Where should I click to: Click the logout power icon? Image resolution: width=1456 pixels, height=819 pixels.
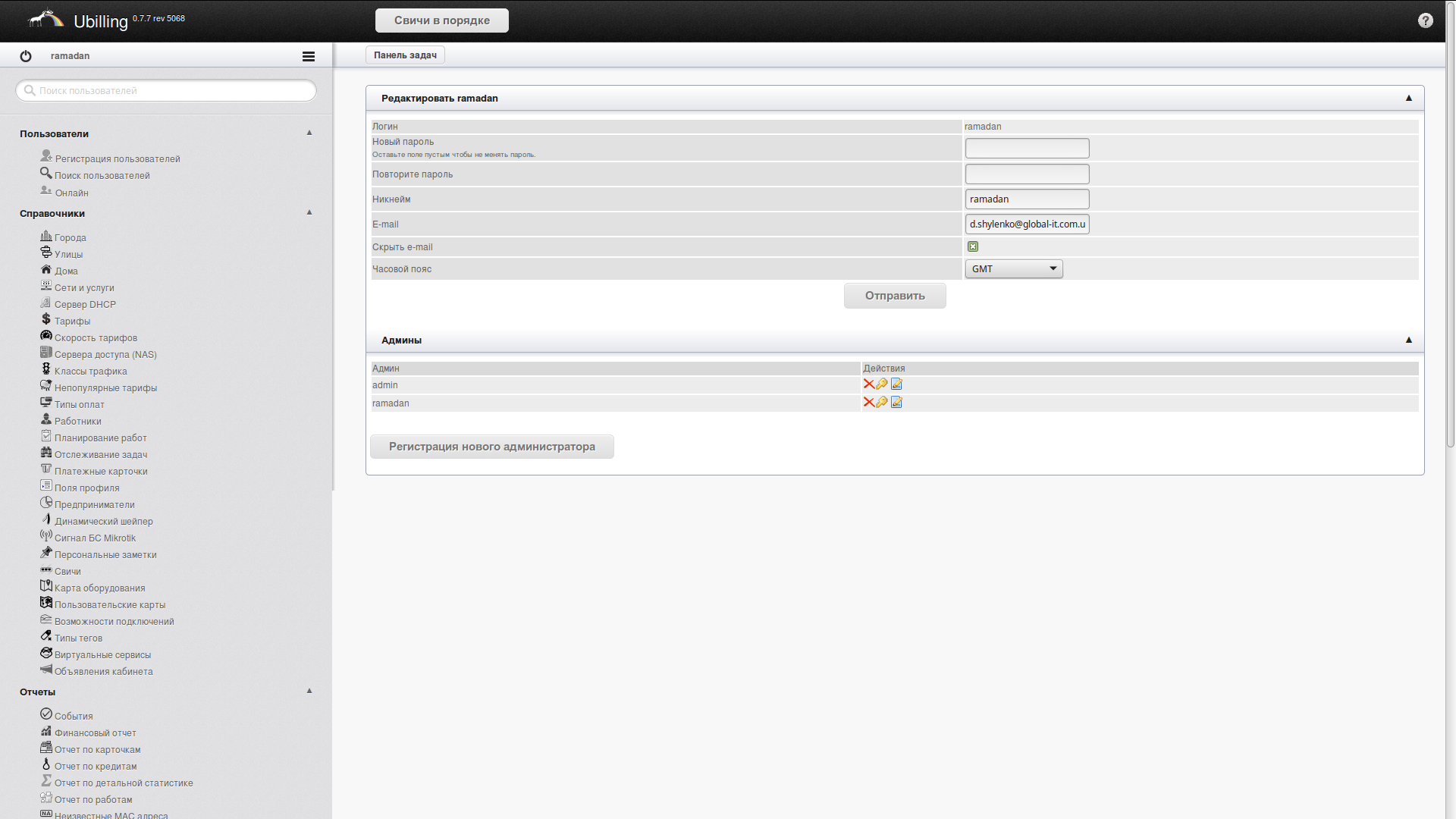[x=26, y=56]
